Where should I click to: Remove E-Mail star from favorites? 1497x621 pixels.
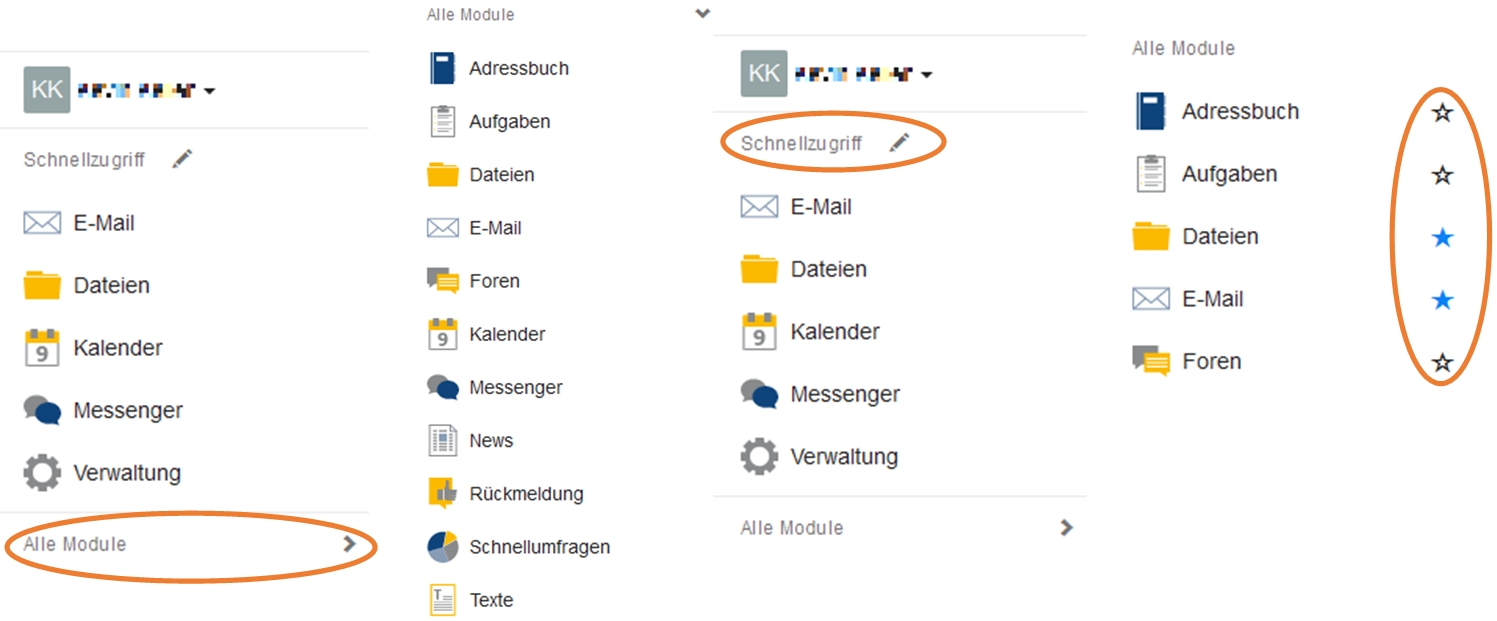tap(1441, 300)
